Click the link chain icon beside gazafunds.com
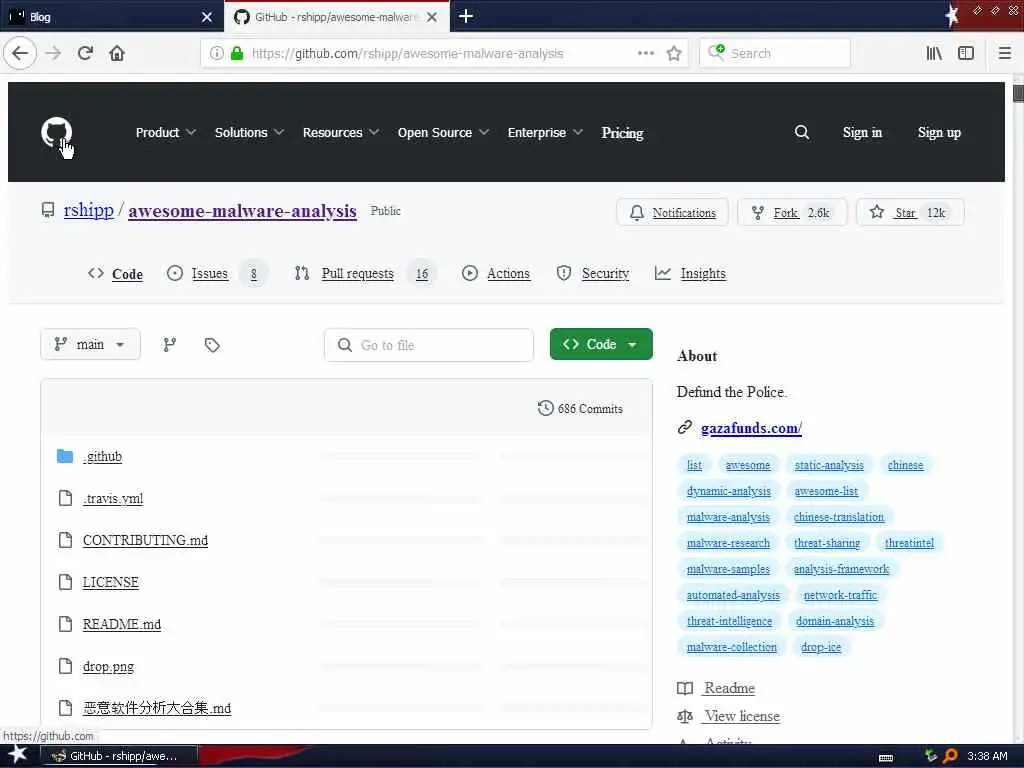1024x768 pixels. (684, 427)
